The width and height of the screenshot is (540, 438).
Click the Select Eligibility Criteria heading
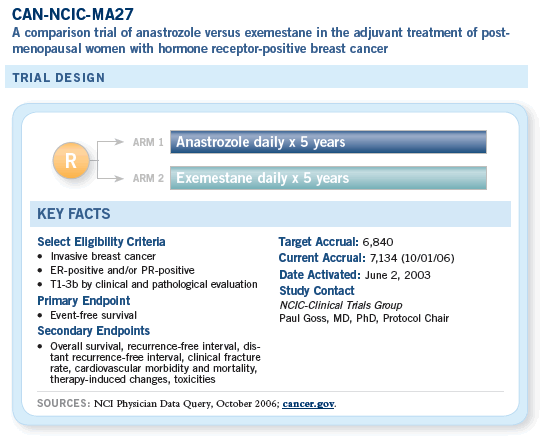tap(101, 242)
